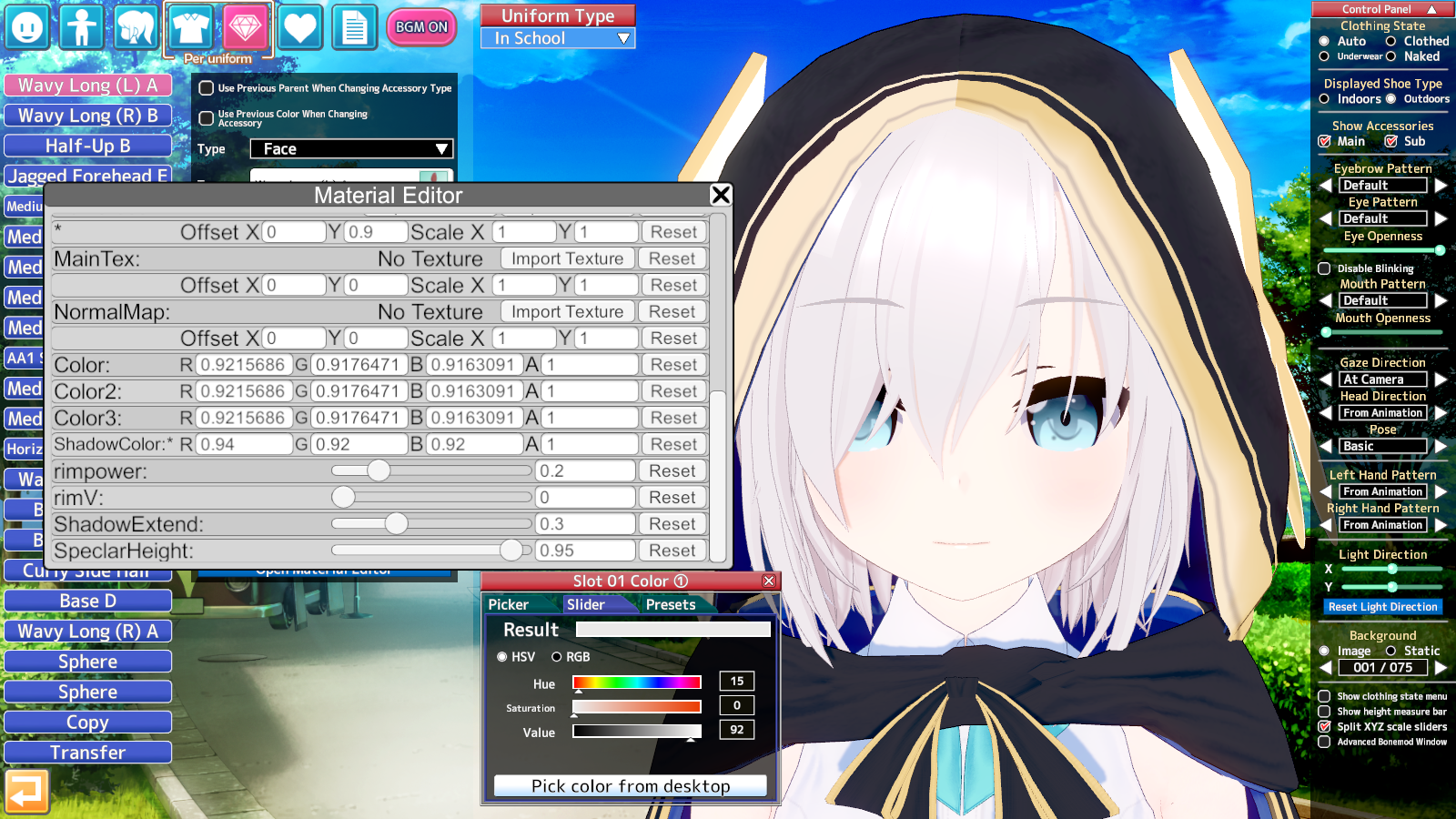This screenshot has width=1456, height=819.
Task: Open the document settings icon
Action: (x=355, y=27)
